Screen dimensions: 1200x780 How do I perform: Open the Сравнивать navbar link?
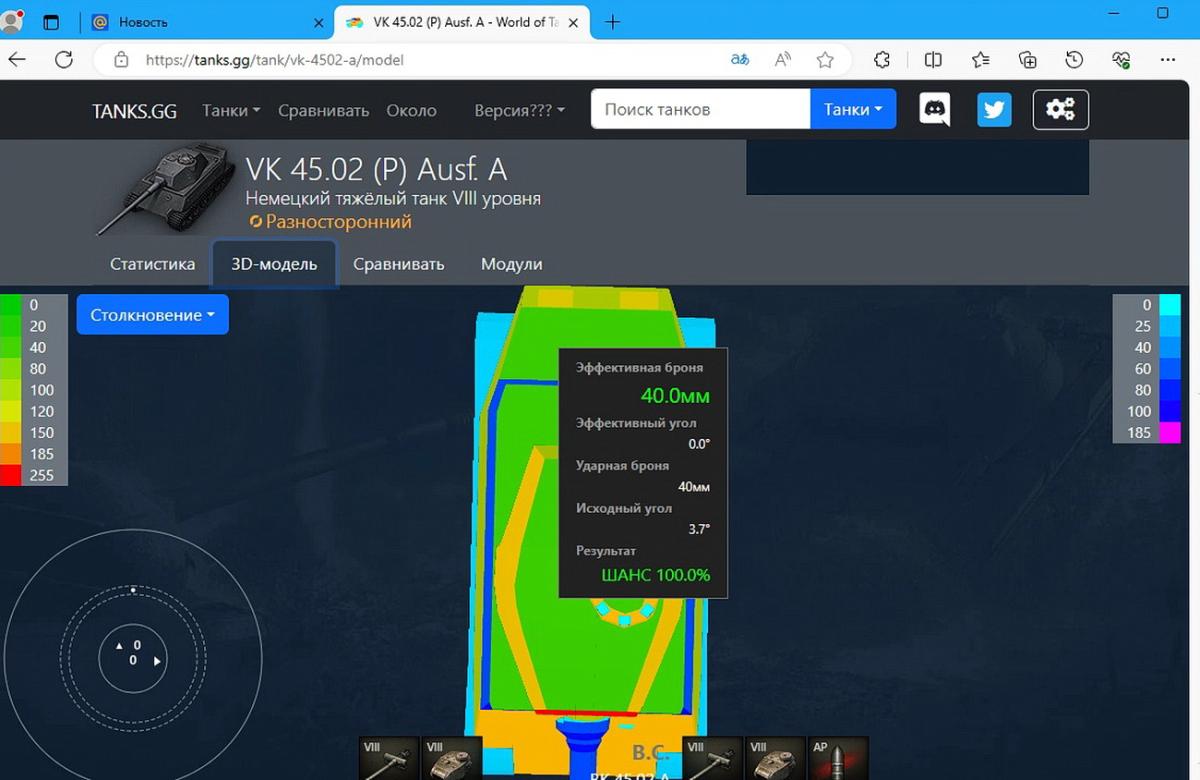[x=324, y=110]
